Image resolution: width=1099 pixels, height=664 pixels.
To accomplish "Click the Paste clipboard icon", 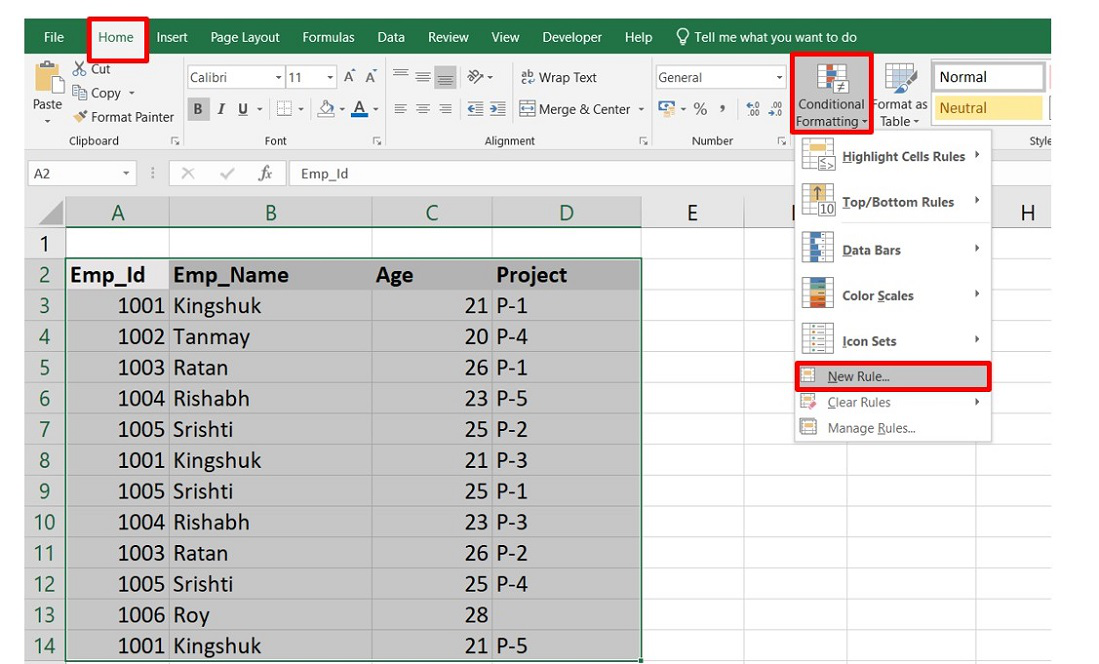I will [x=48, y=77].
